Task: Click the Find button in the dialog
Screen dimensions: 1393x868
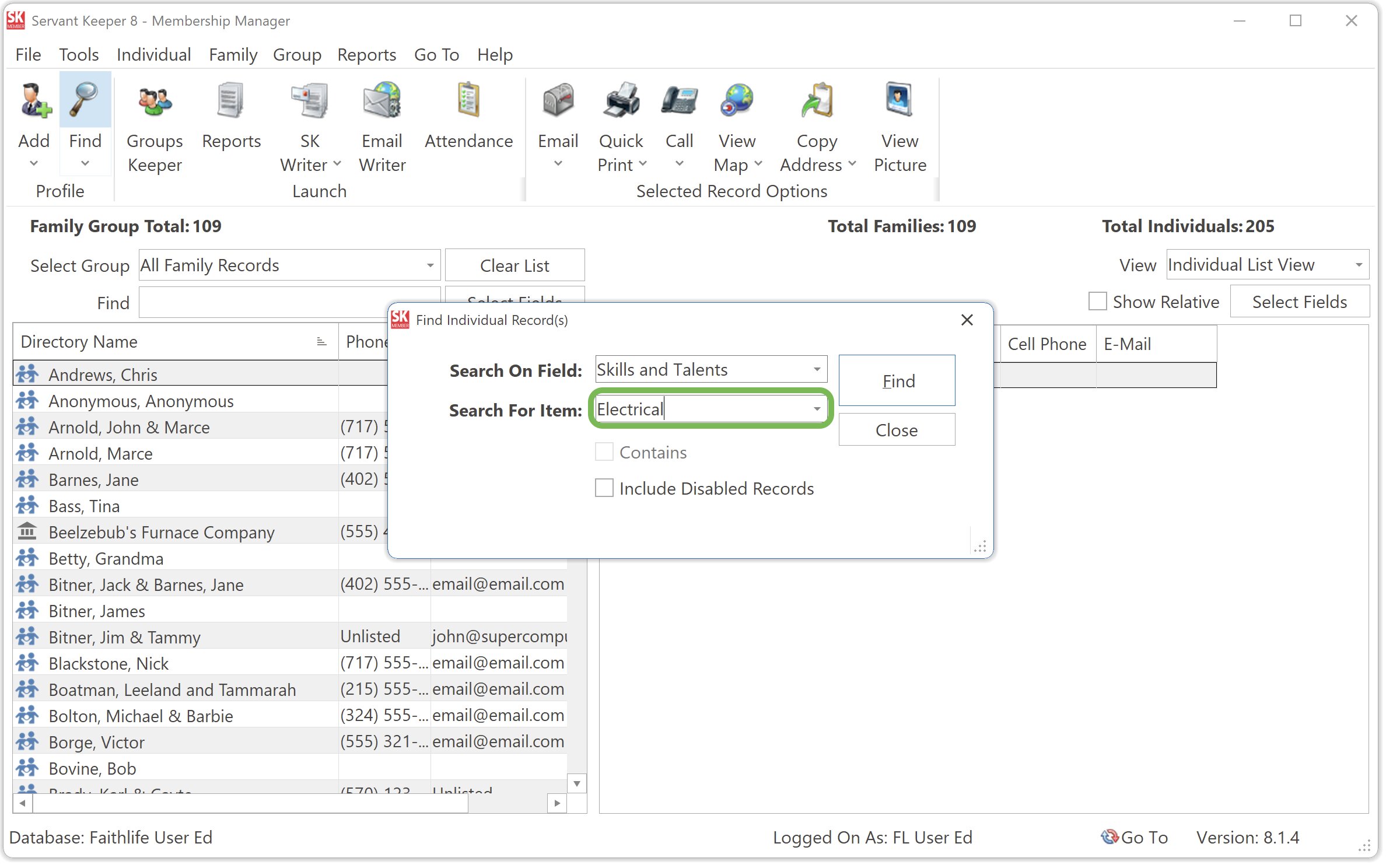Action: point(897,380)
